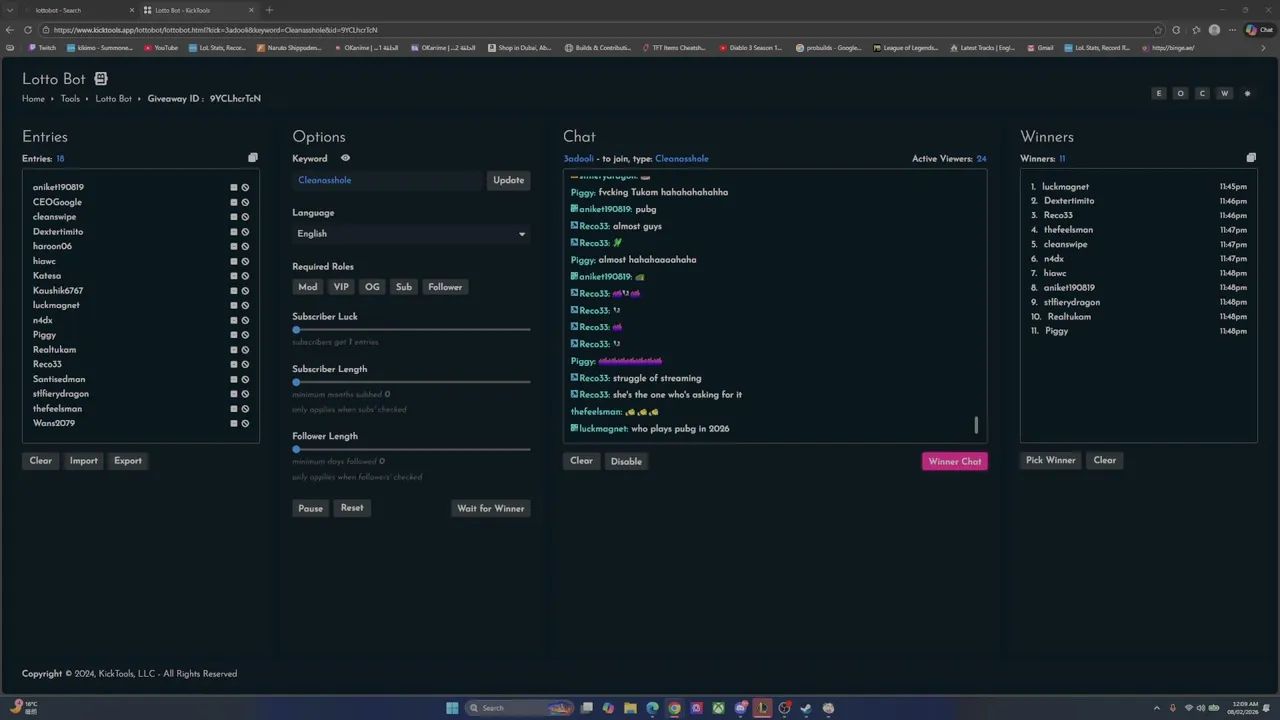
Task: Click the Disable chat button
Action: point(626,461)
